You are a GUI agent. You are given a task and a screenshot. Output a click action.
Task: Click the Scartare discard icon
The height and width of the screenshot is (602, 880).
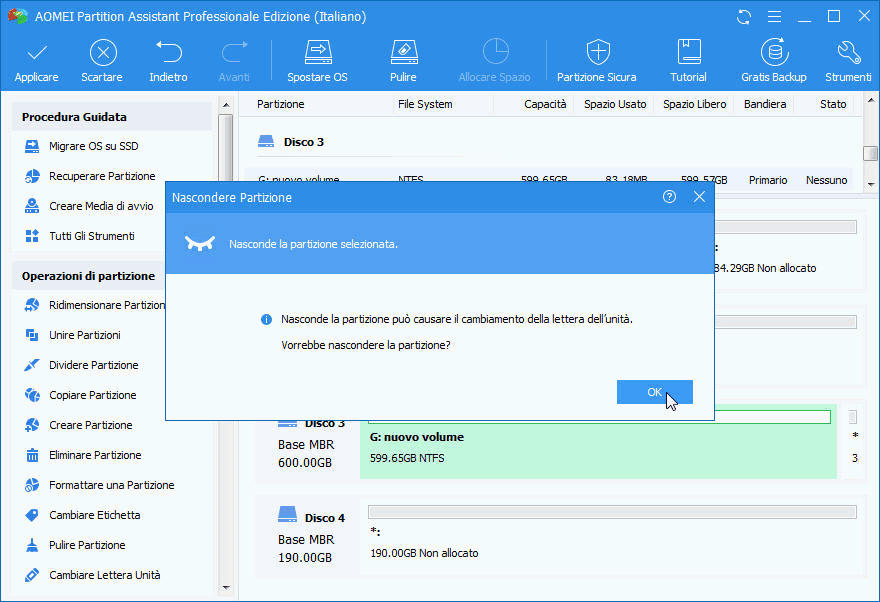point(102,61)
